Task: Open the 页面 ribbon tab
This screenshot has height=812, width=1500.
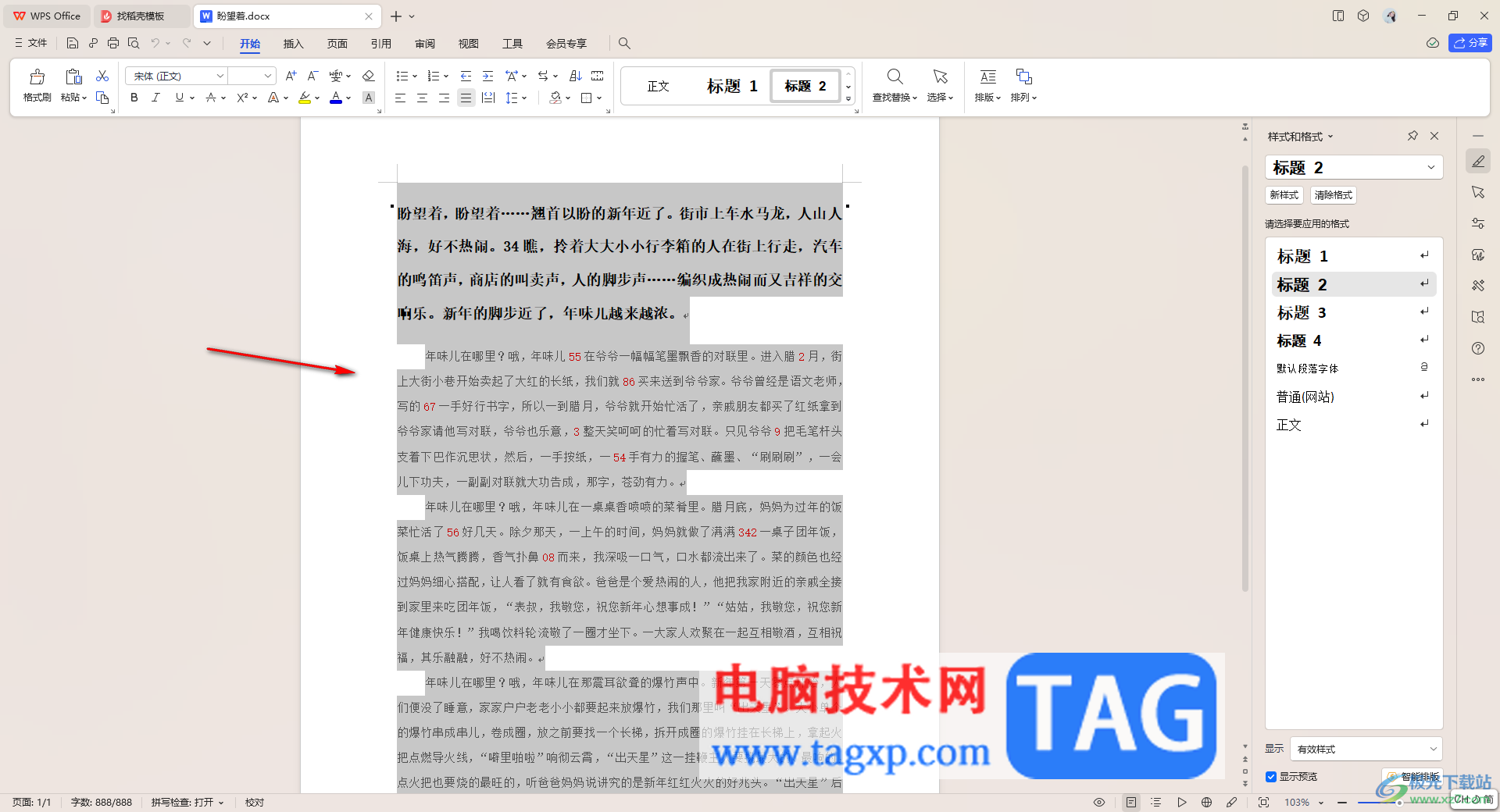Action: click(x=337, y=44)
